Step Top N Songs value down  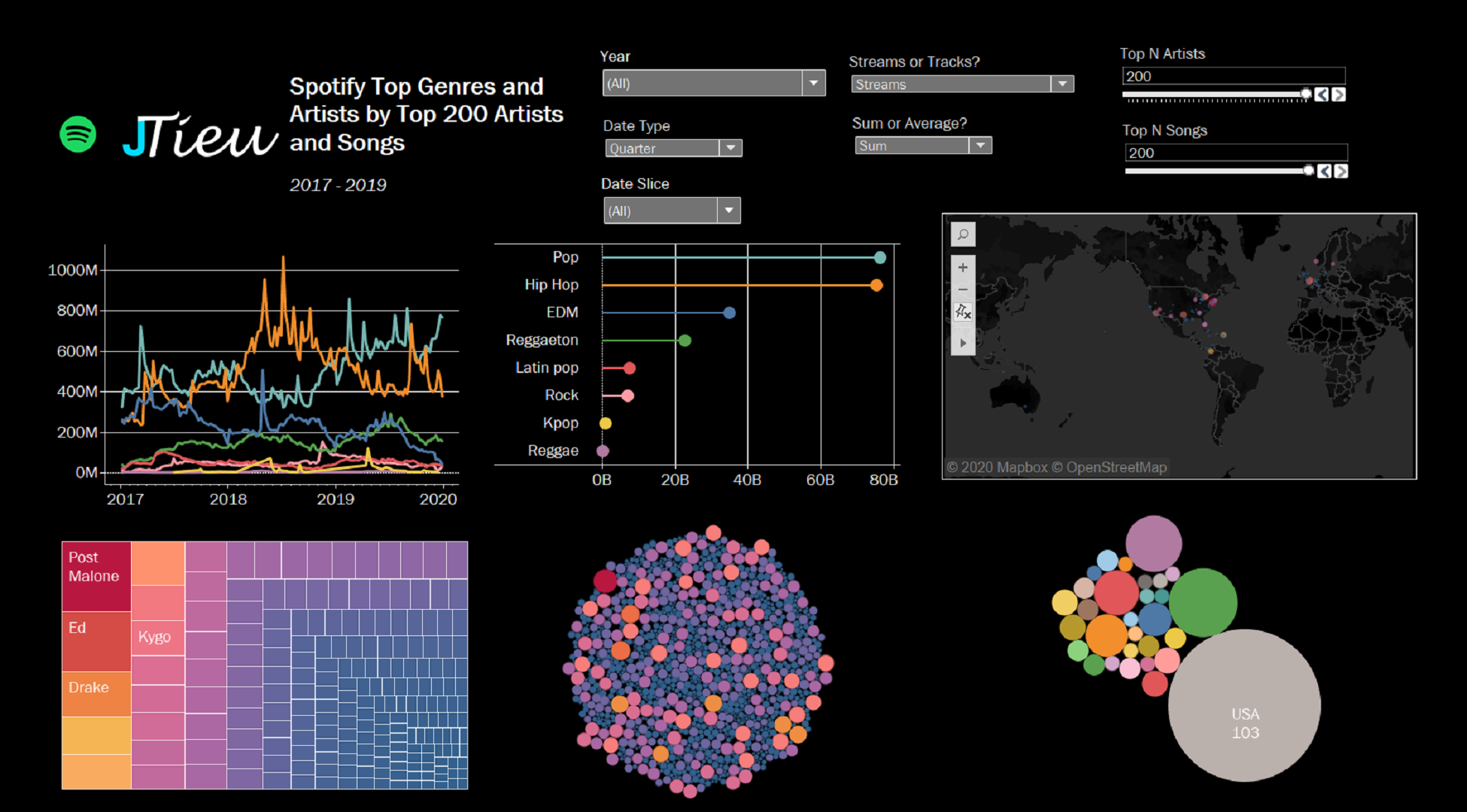1325,171
